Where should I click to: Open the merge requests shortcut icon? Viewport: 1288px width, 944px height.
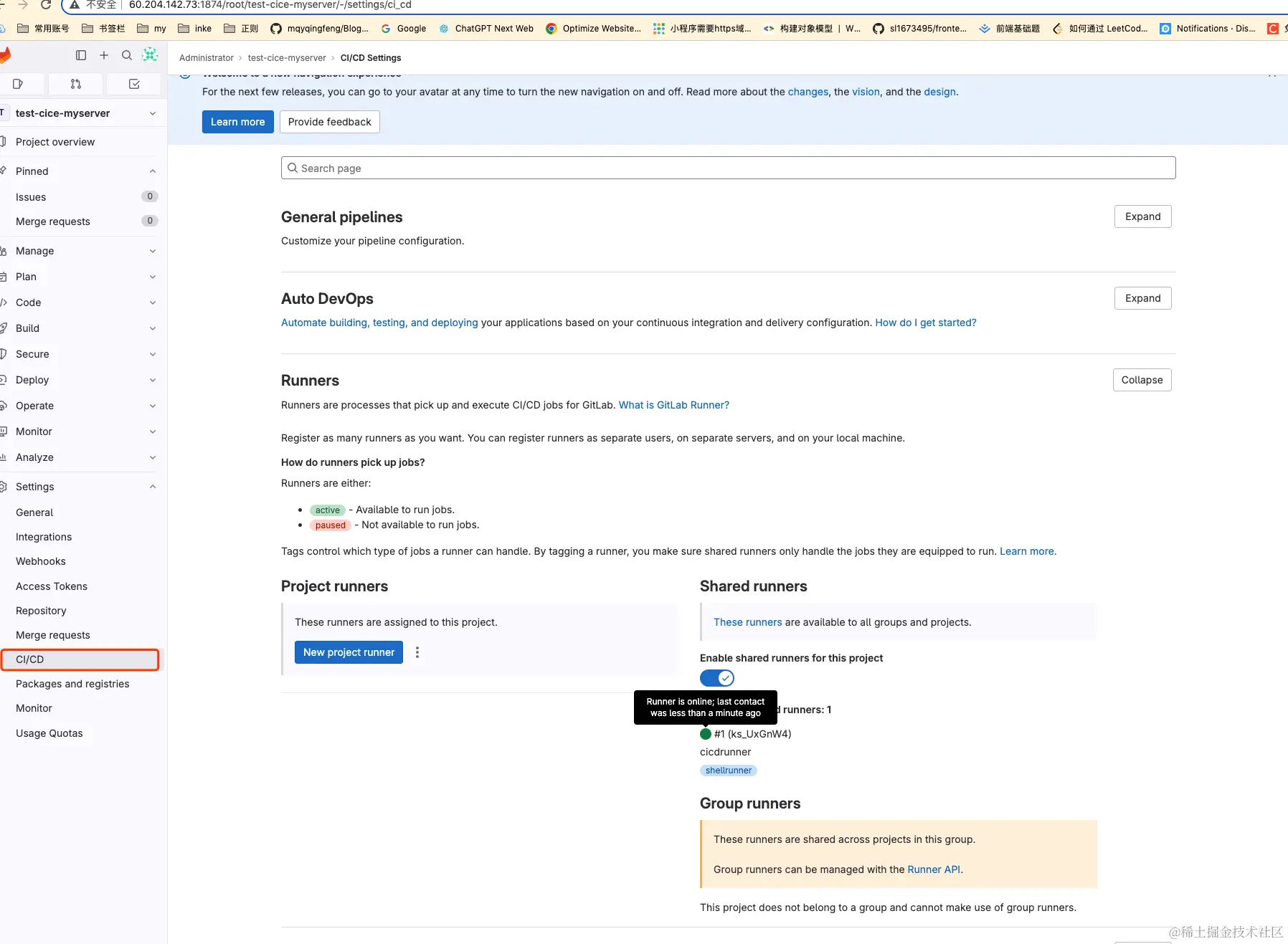coord(76,84)
